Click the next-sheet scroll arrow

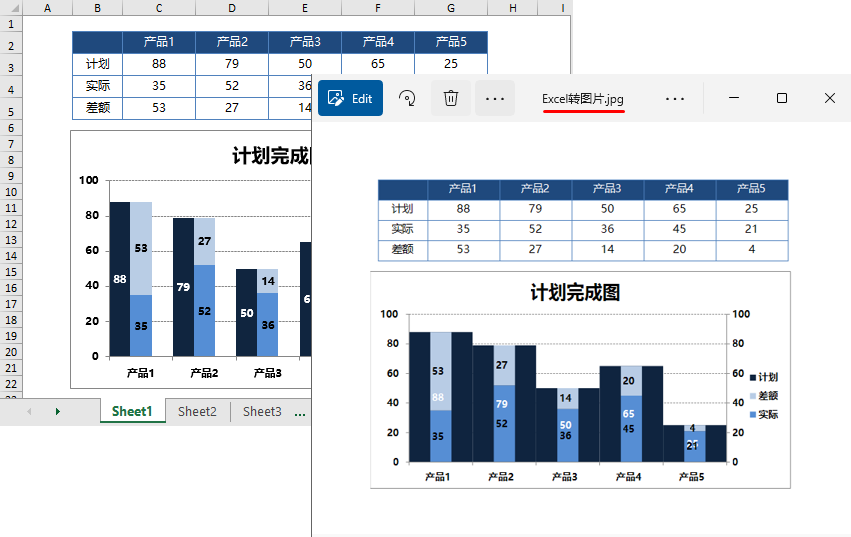58,412
